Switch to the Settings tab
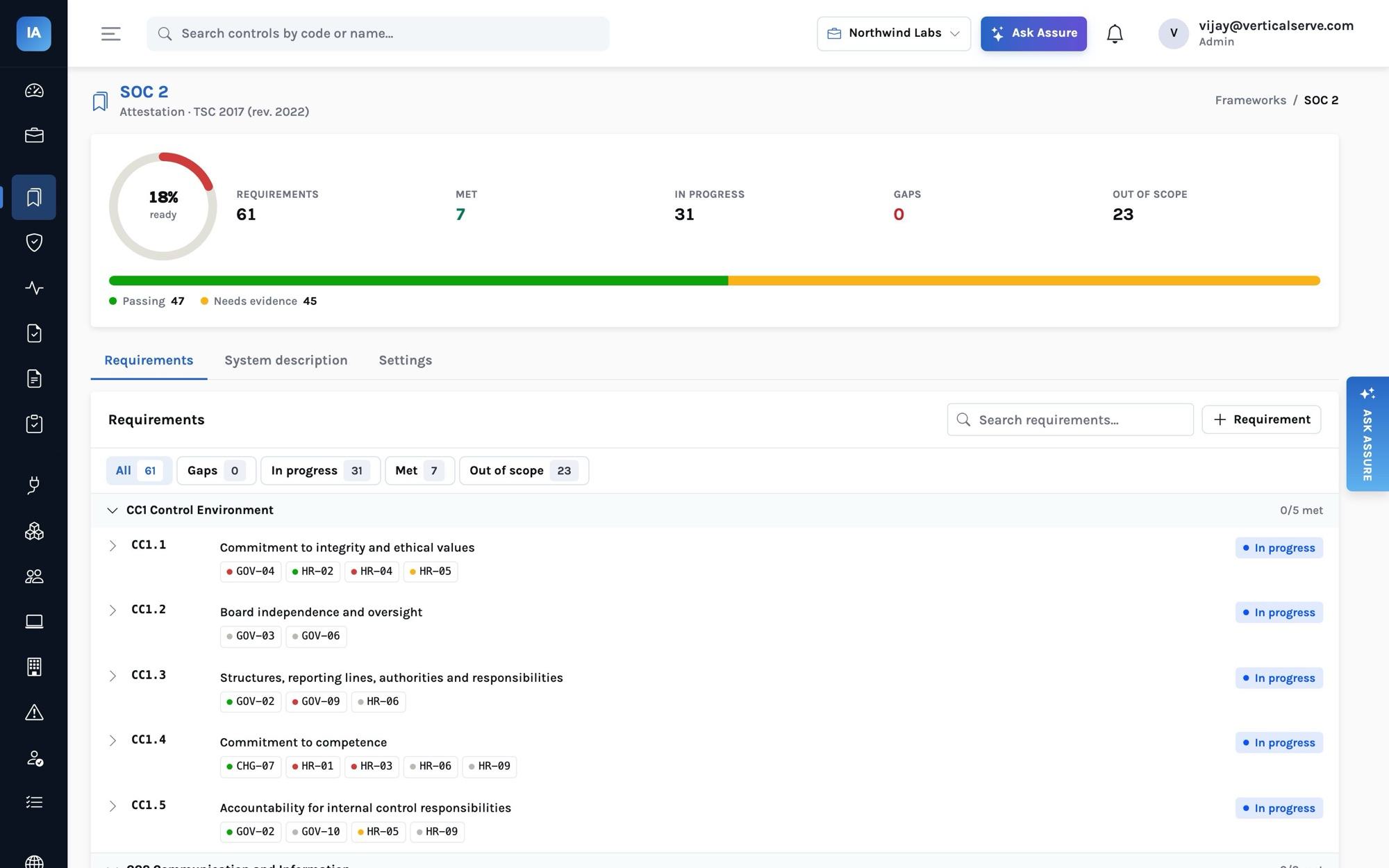The height and width of the screenshot is (868, 1389). 406,360
